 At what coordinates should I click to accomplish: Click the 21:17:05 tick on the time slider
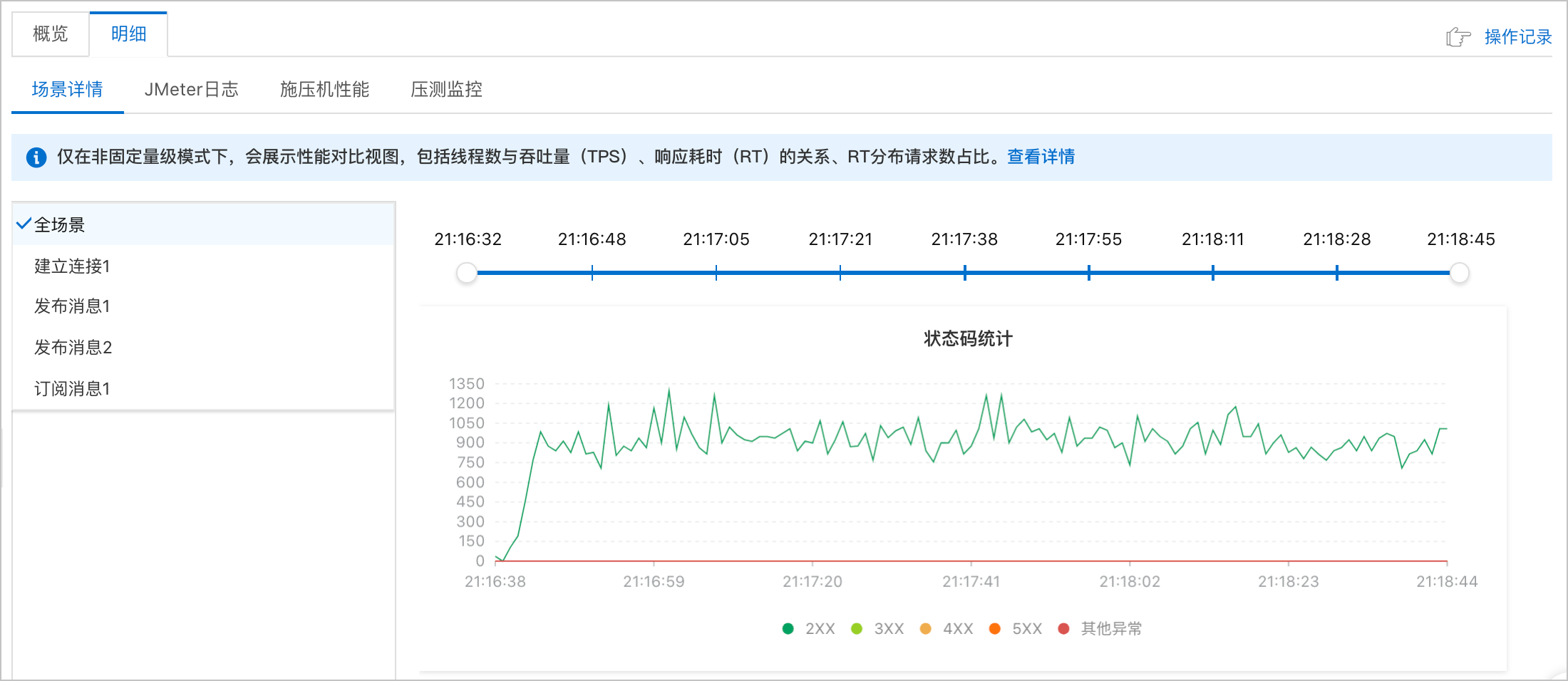tap(716, 273)
